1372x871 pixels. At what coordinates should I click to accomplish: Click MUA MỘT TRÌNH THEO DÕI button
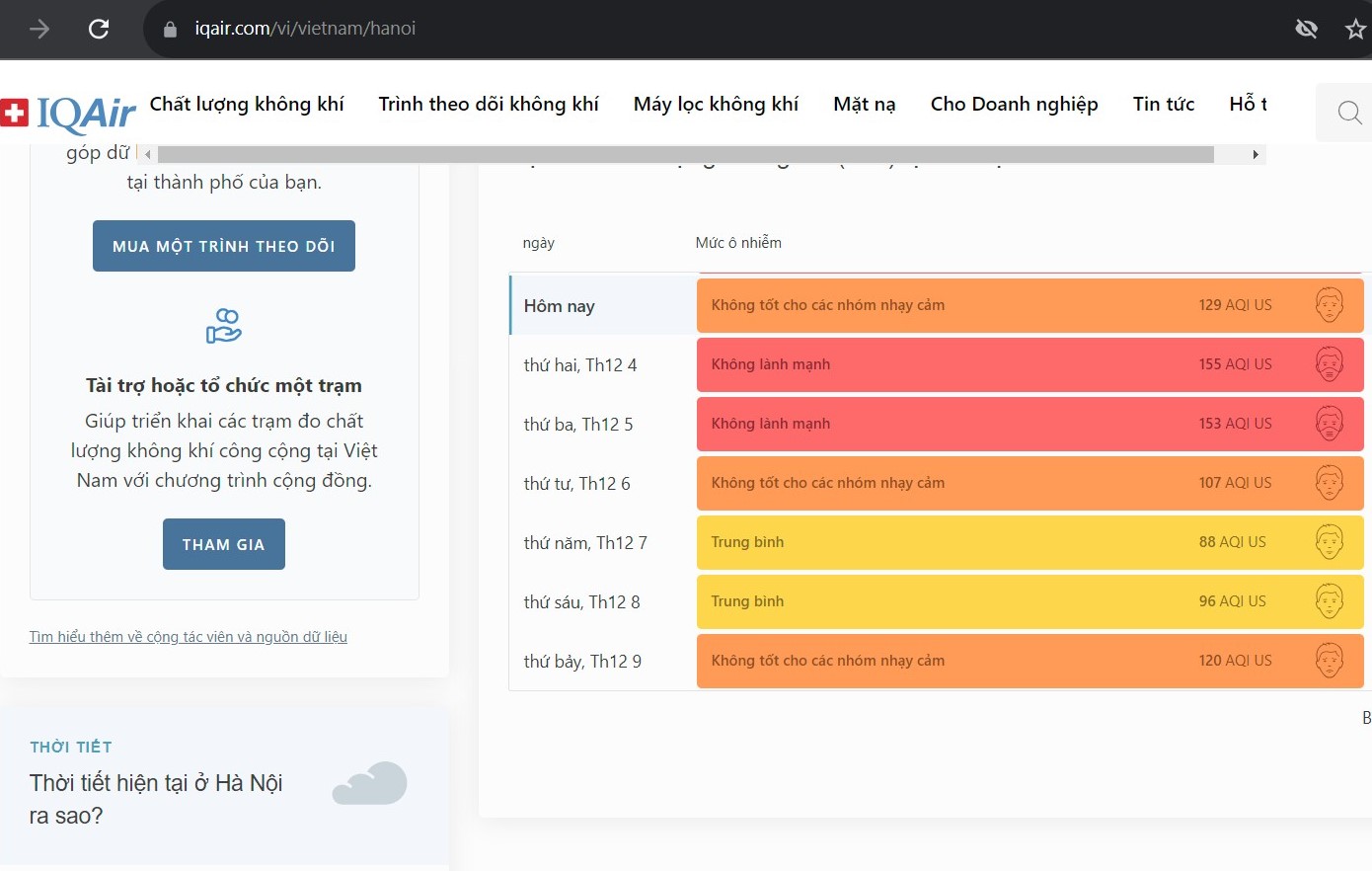click(x=224, y=246)
